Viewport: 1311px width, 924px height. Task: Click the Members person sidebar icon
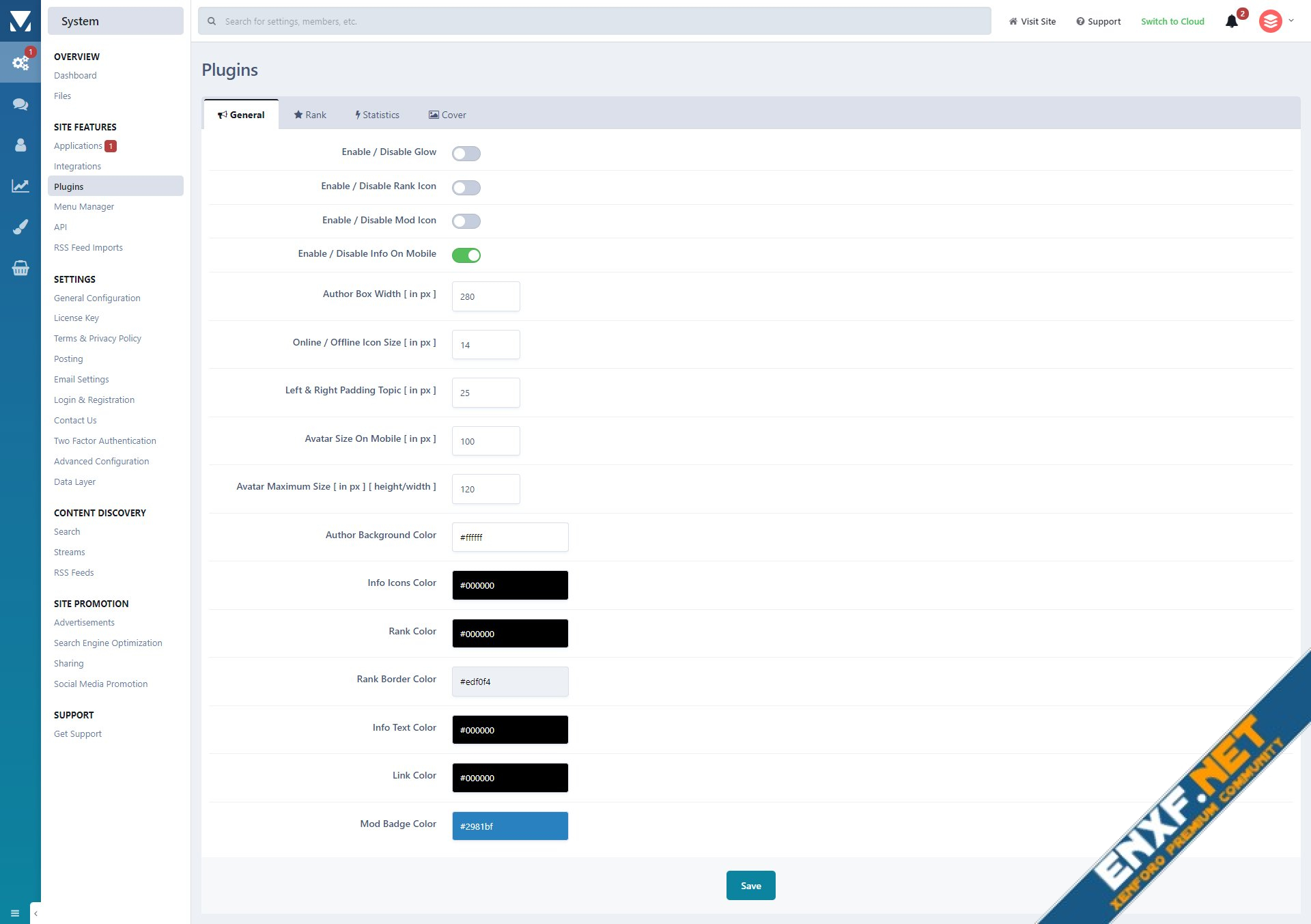tap(20, 145)
